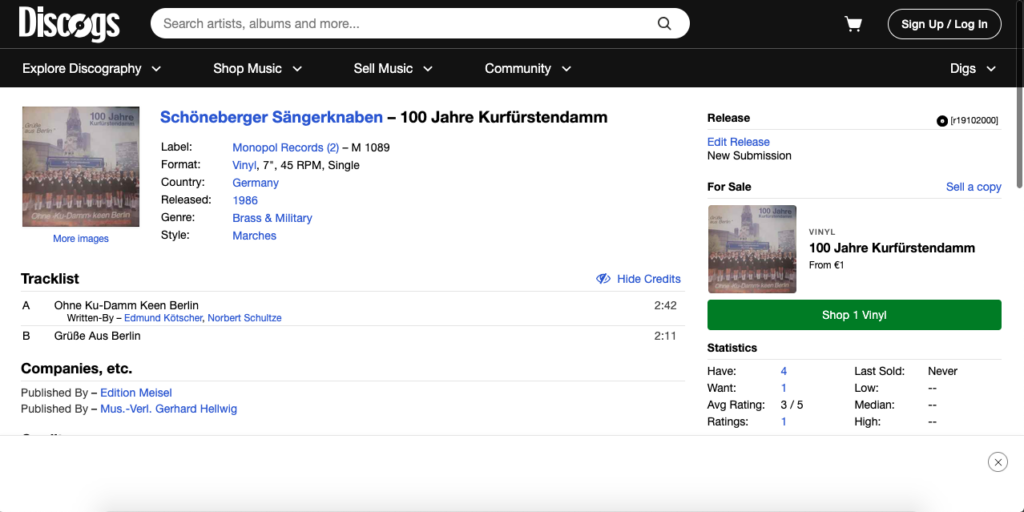Click the Want count 1

[x=783, y=388]
